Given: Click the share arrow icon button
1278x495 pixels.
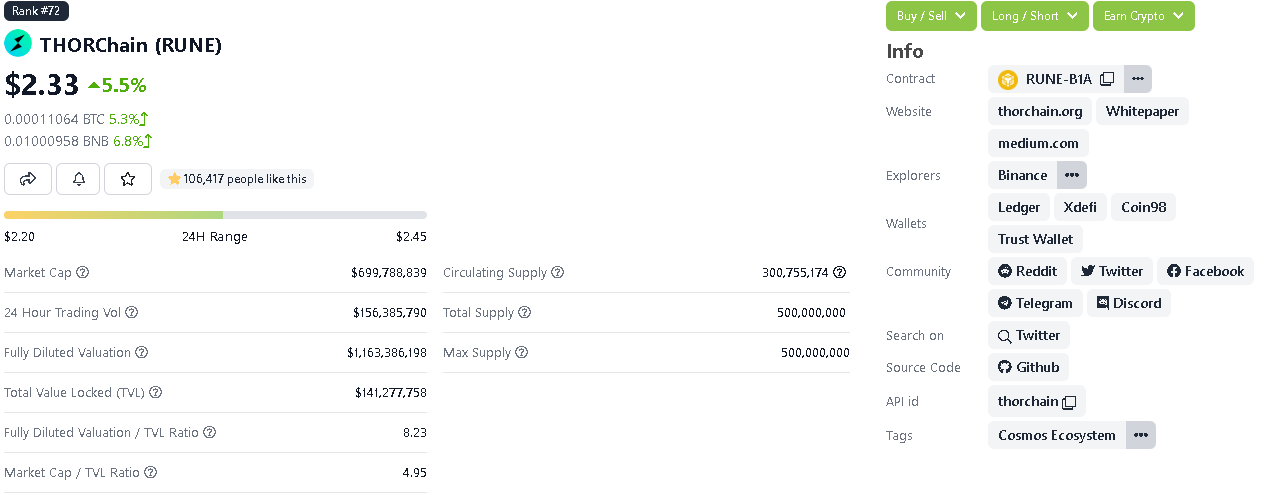Looking at the screenshot, I should click(x=28, y=179).
